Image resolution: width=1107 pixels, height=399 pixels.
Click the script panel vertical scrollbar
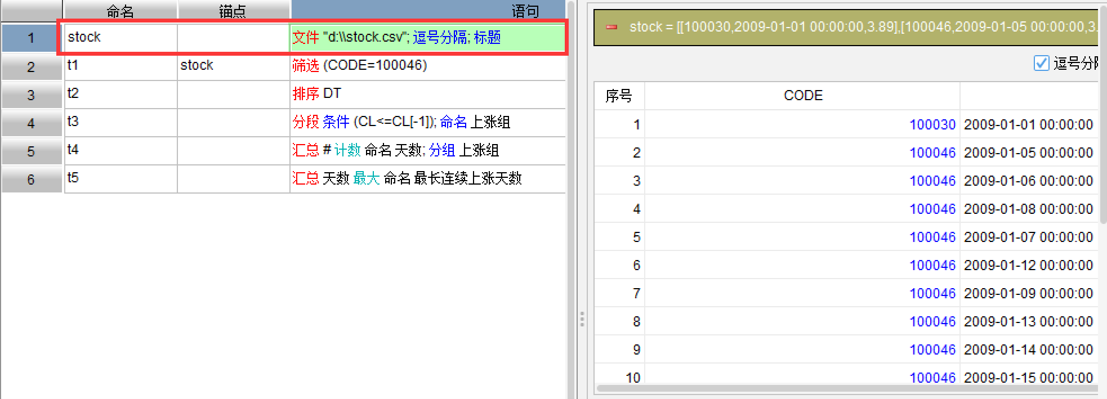[570, 199]
